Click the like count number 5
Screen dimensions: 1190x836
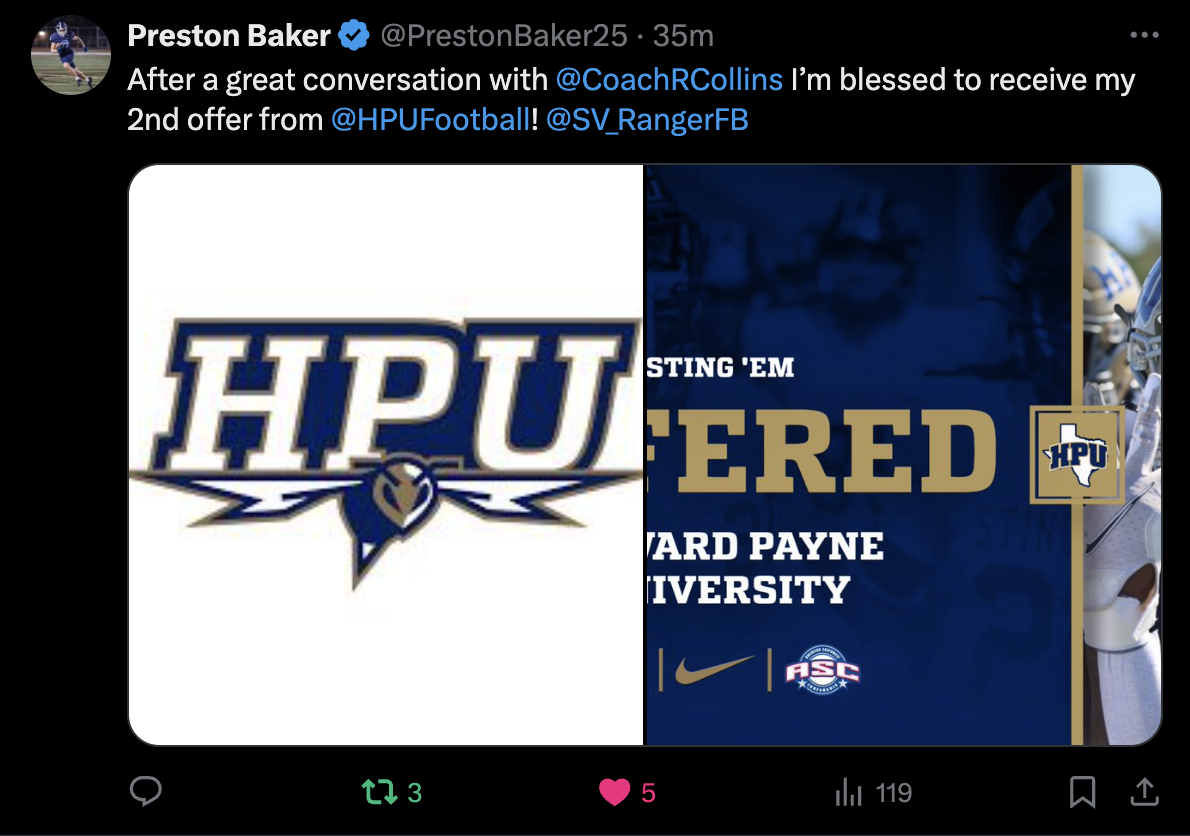coord(648,793)
